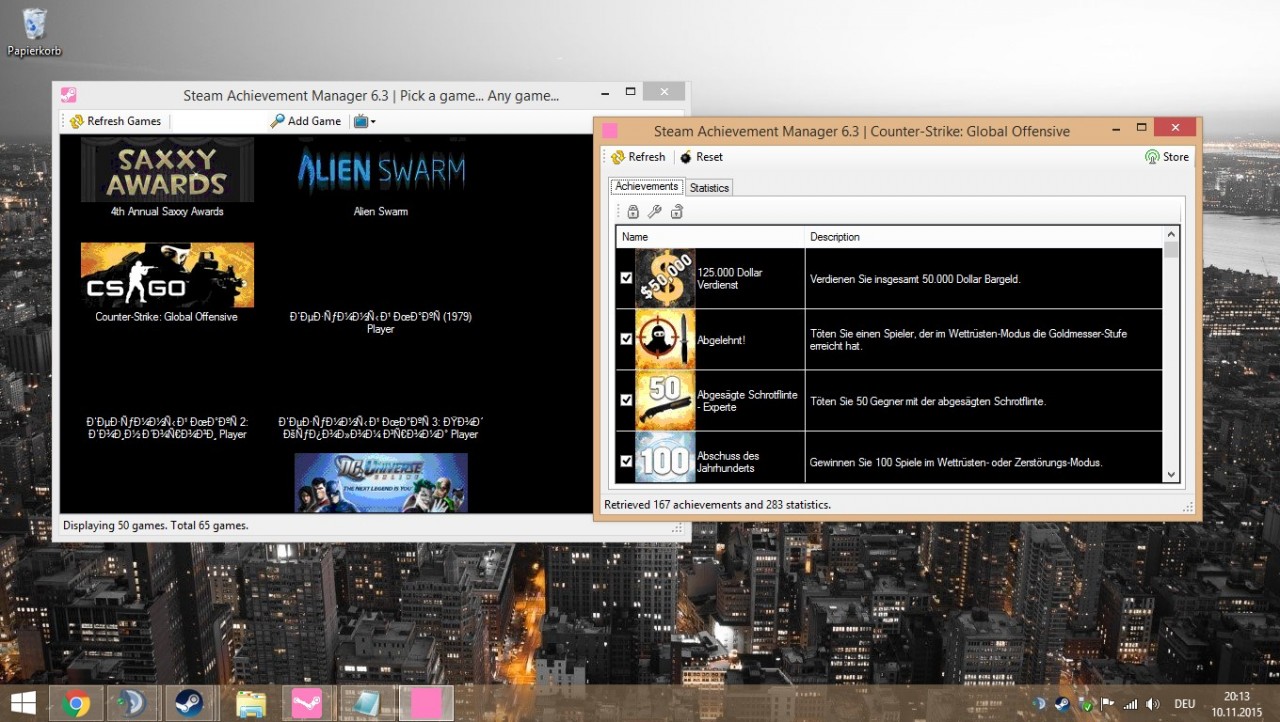1280x722 pixels.
Task: Click 'Retrieved 167 achievements and 283 statistics.' status text
Action: point(717,504)
